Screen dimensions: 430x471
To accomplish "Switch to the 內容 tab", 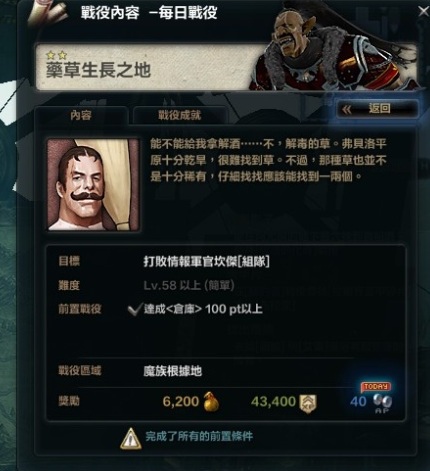I will click(81, 116).
